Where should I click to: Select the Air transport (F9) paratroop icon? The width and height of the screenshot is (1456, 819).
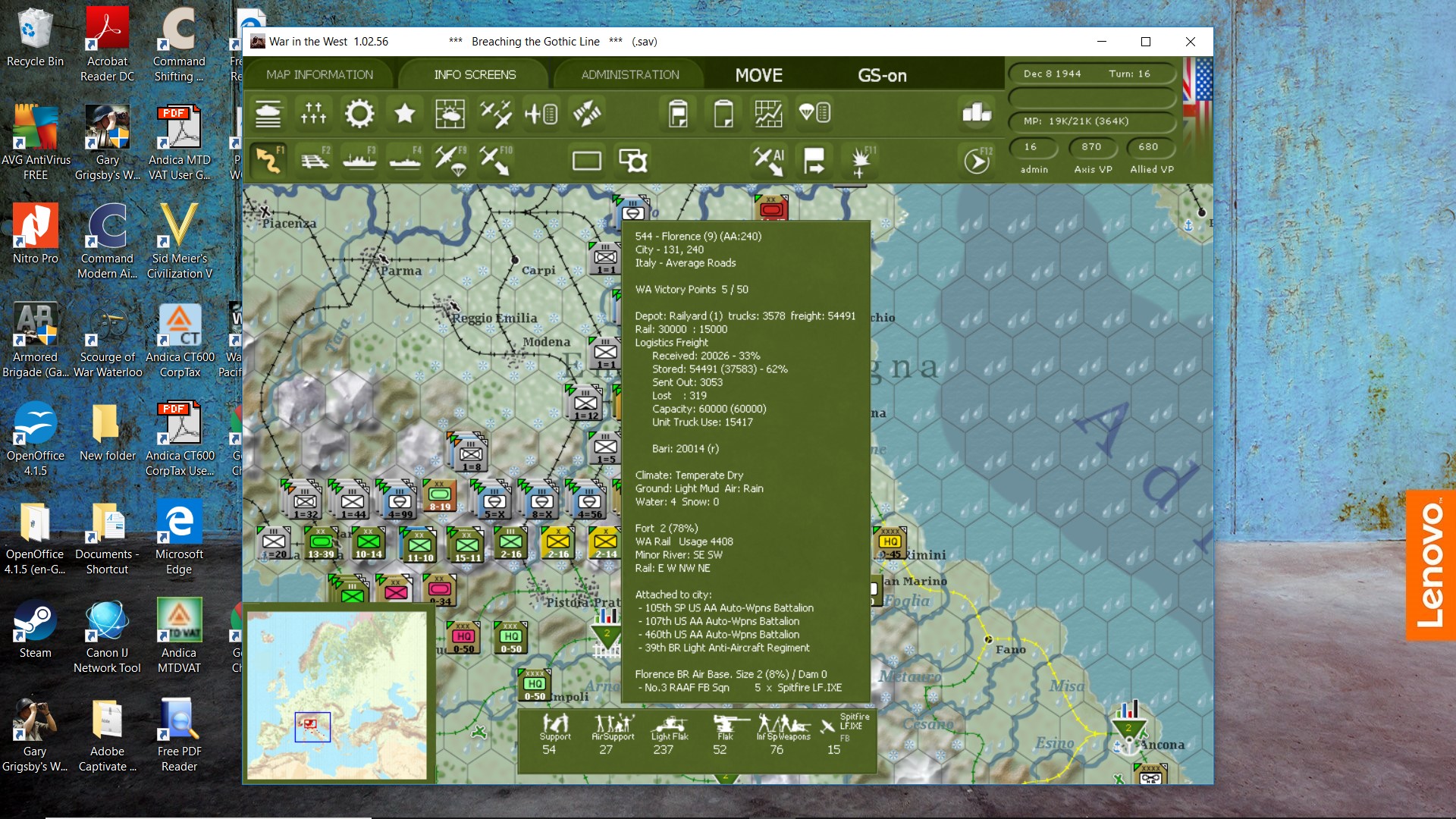(450, 160)
